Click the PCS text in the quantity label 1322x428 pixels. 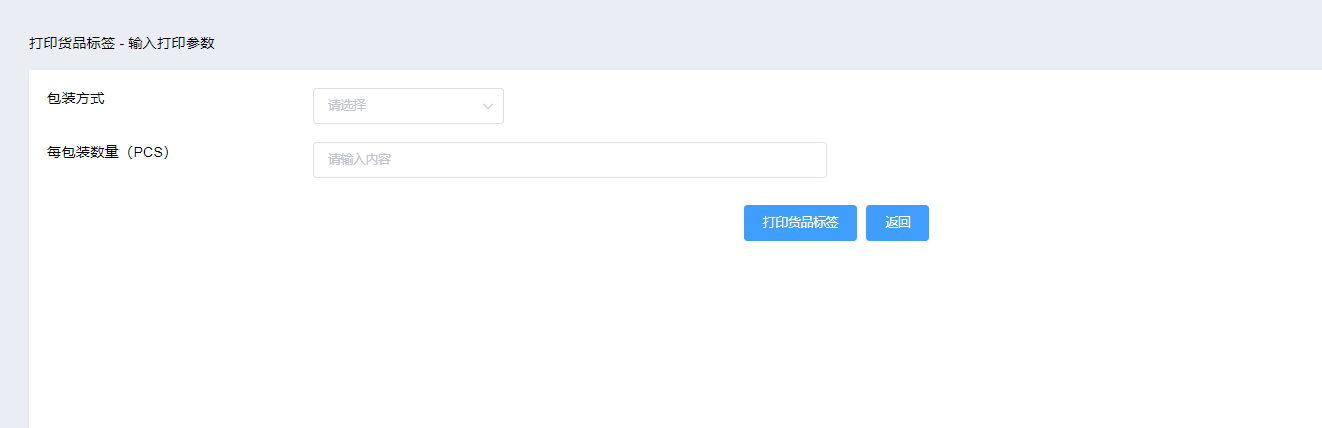pos(148,152)
